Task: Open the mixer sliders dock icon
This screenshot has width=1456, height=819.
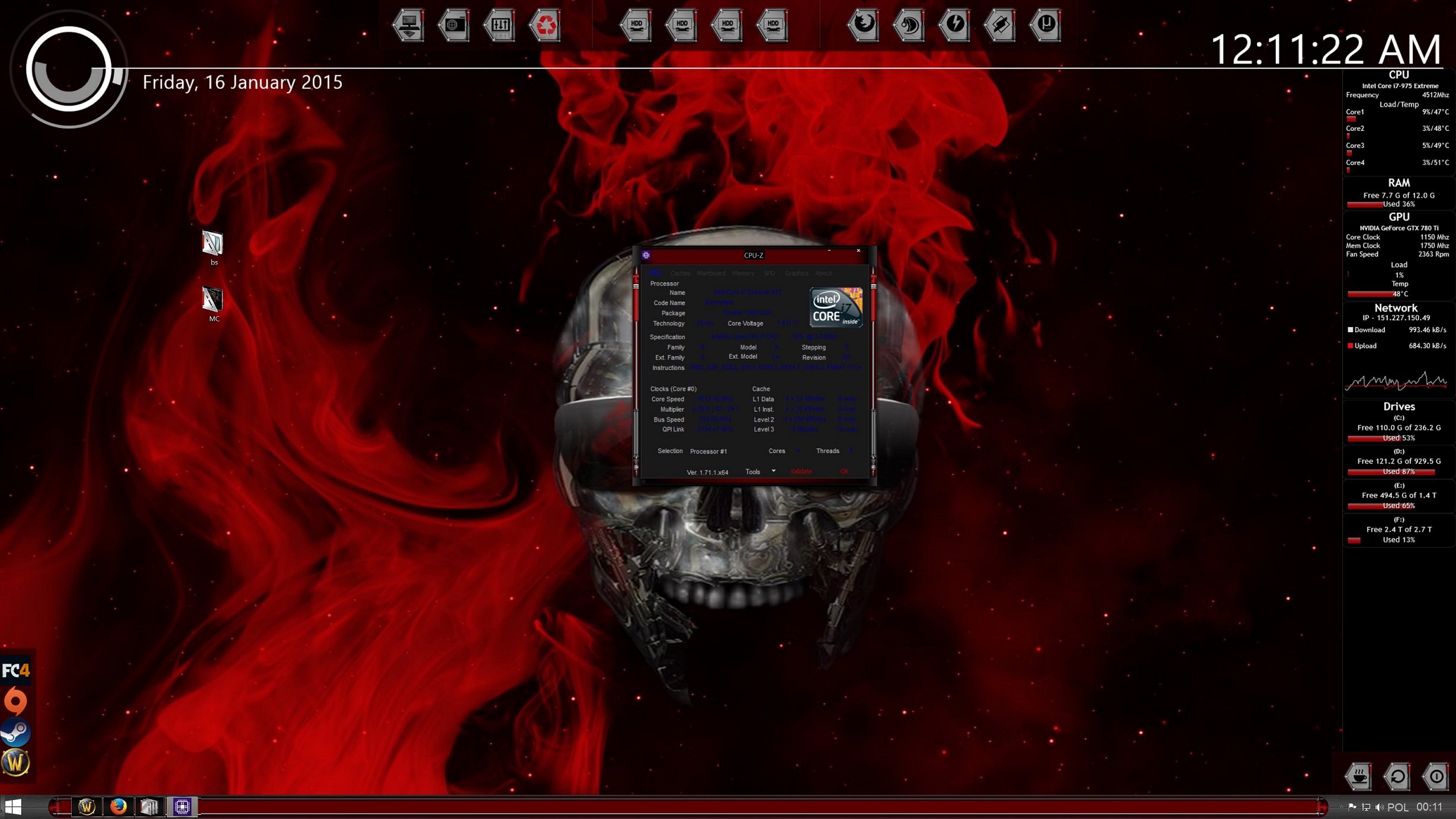Action: [x=500, y=25]
